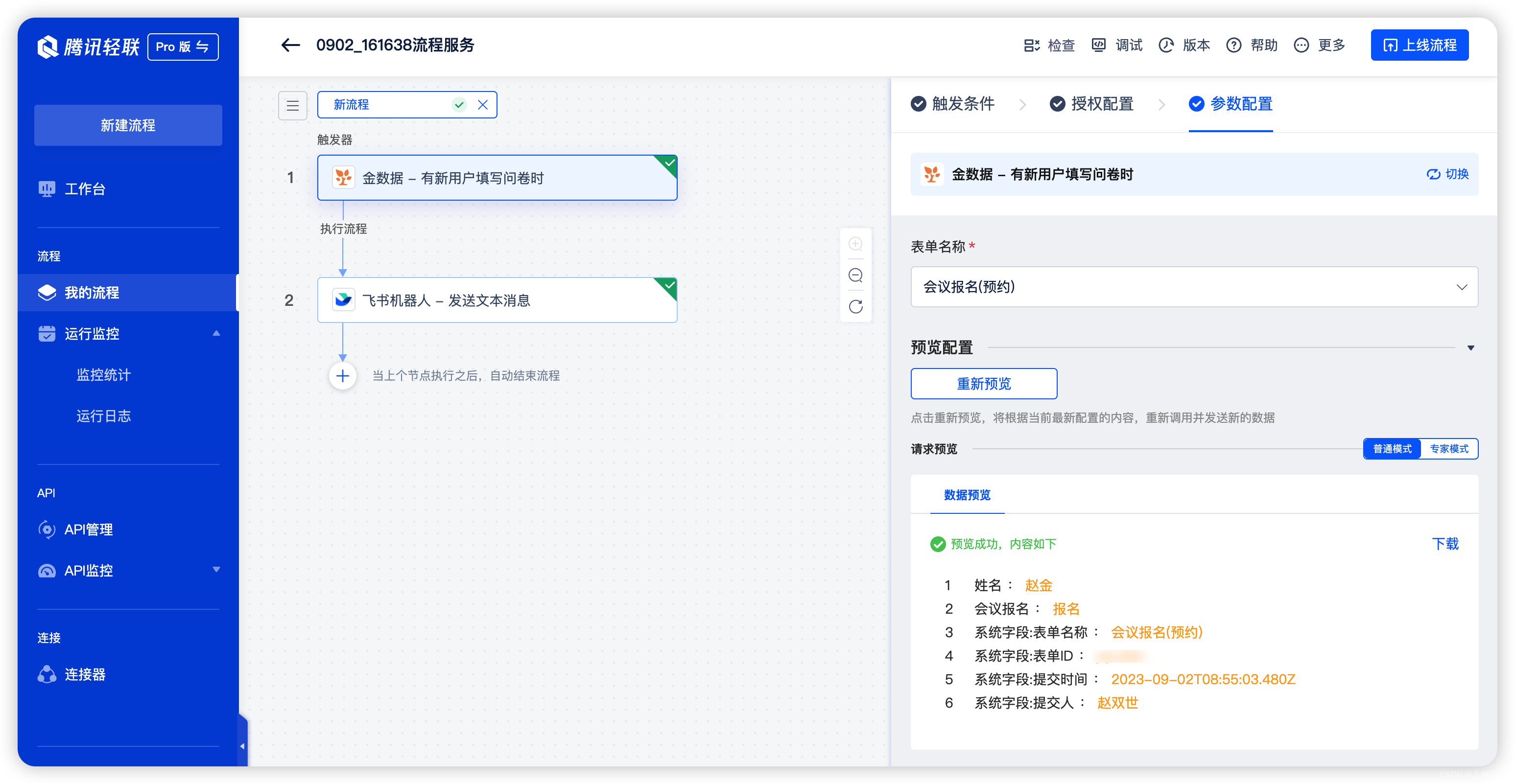This screenshot has height=784, width=1515.
Task: Collapse the 预览配置 section triangle
Action: click(x=1471, y=348)
